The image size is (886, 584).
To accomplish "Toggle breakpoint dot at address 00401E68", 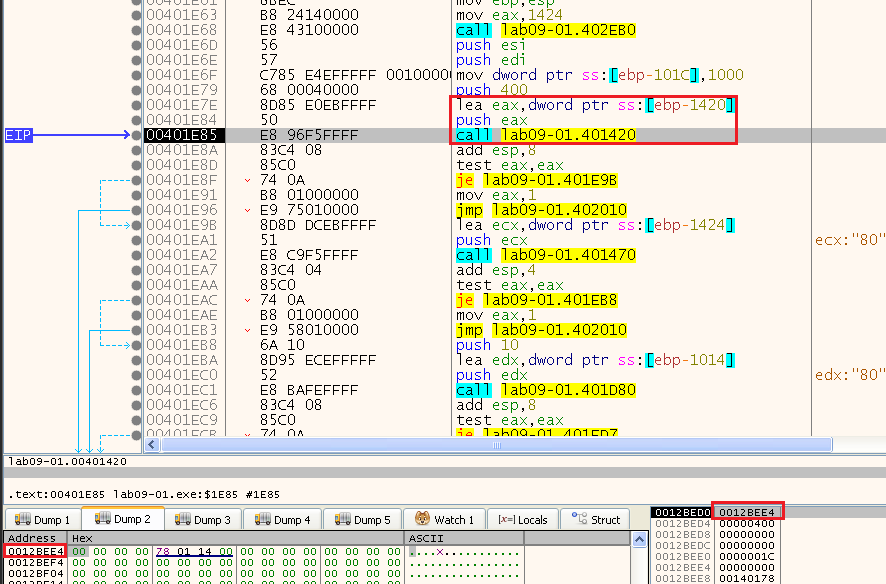I will tap(136, 30).
